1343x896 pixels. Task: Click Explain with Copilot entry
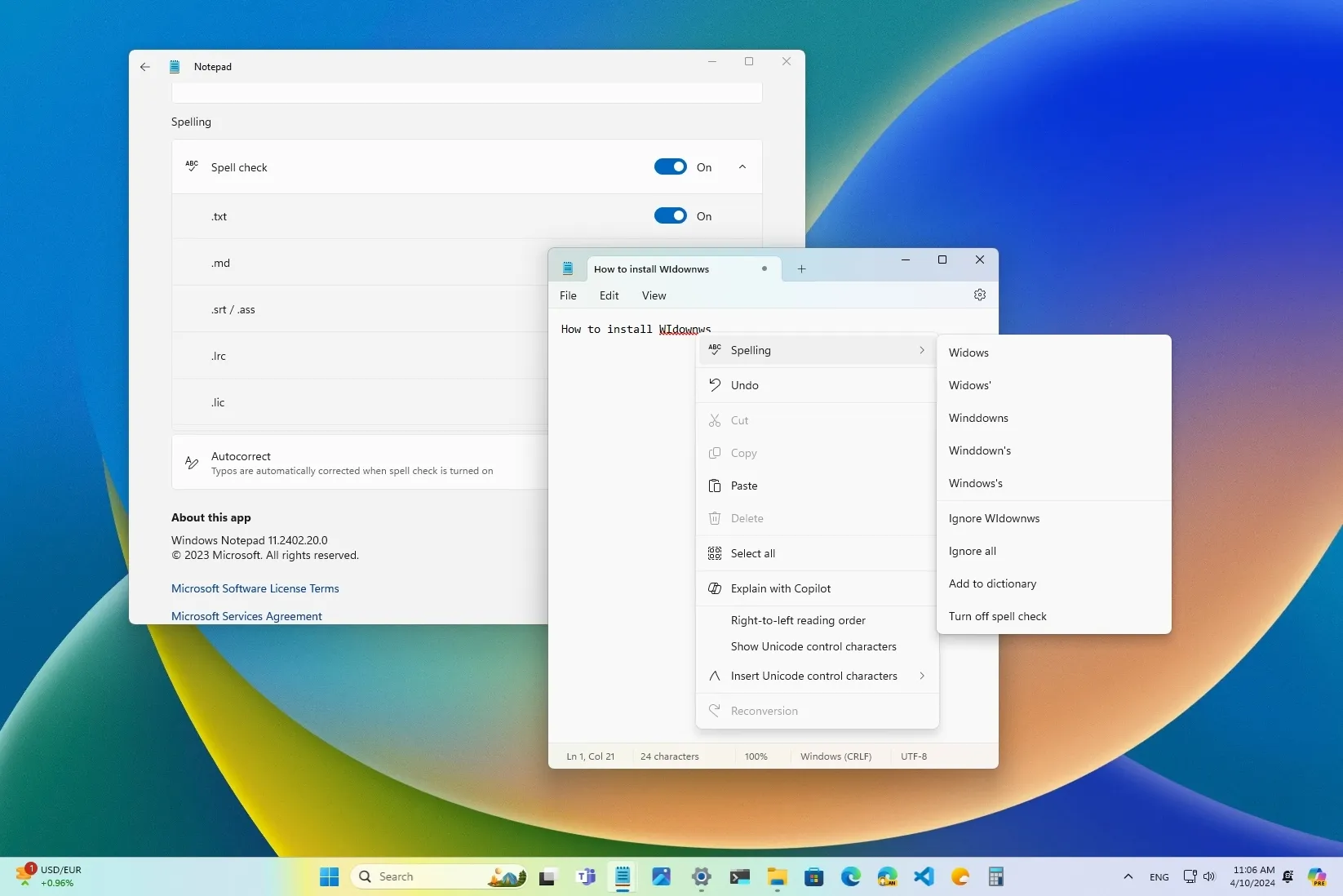click(817, 588)
